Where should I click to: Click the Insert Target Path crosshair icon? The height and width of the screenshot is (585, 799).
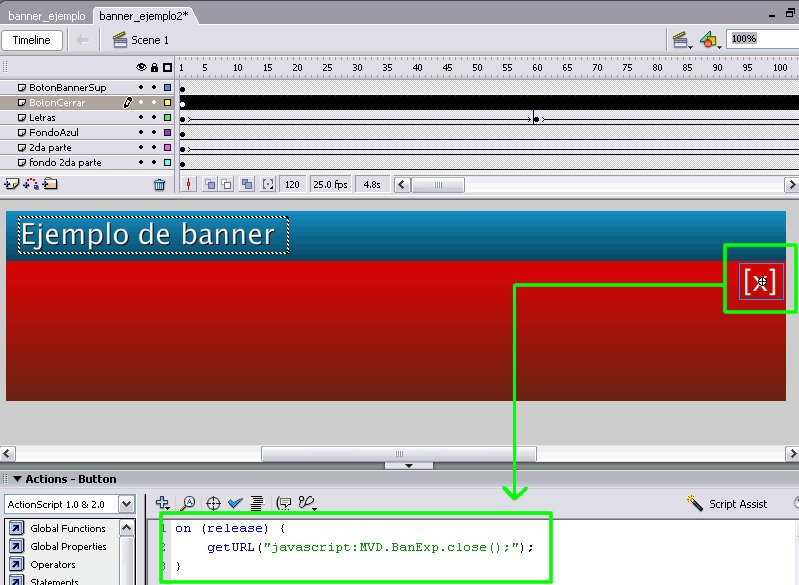point(212,503)
